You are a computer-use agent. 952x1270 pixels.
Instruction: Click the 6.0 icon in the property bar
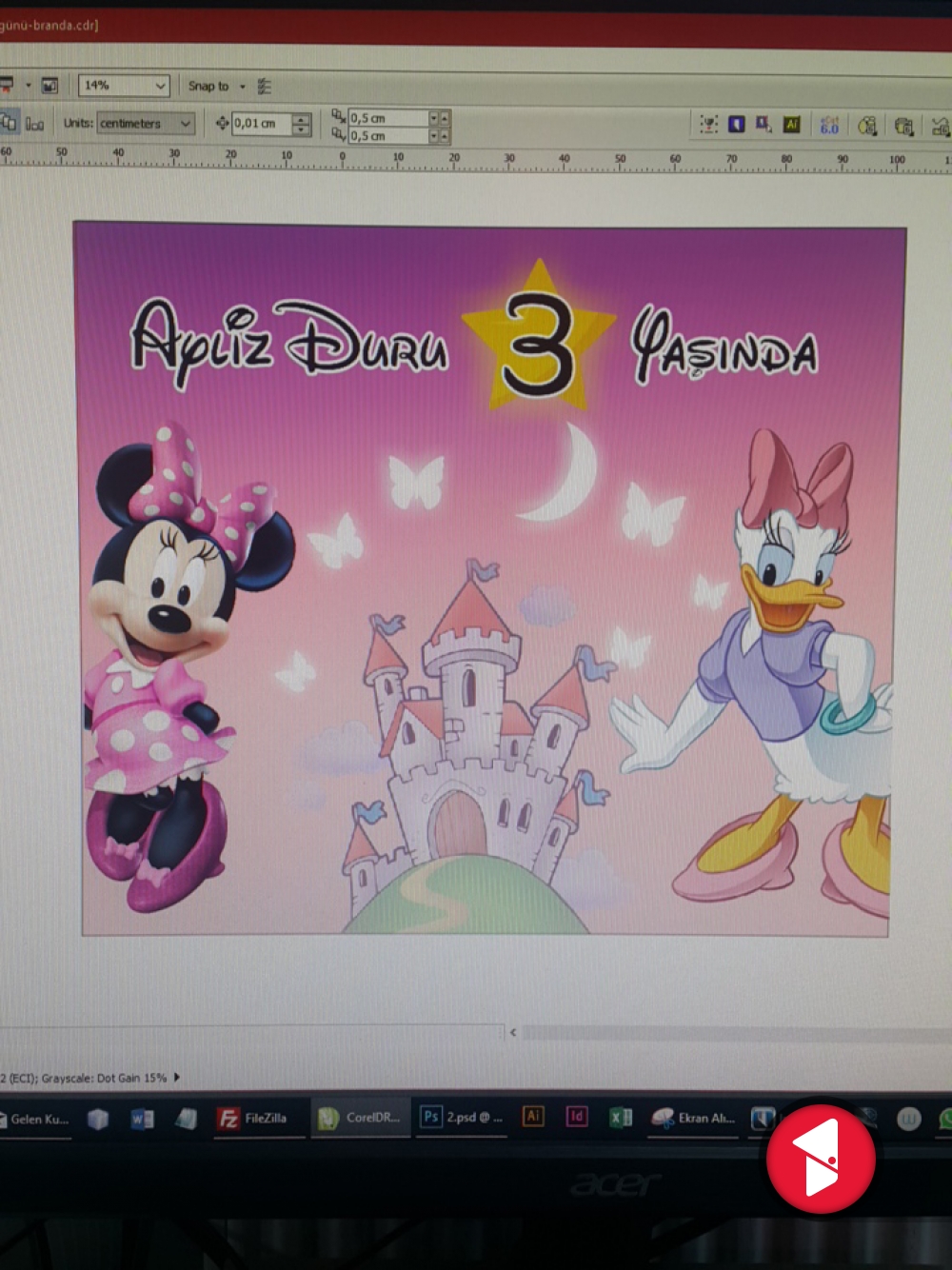pos(830,125)
